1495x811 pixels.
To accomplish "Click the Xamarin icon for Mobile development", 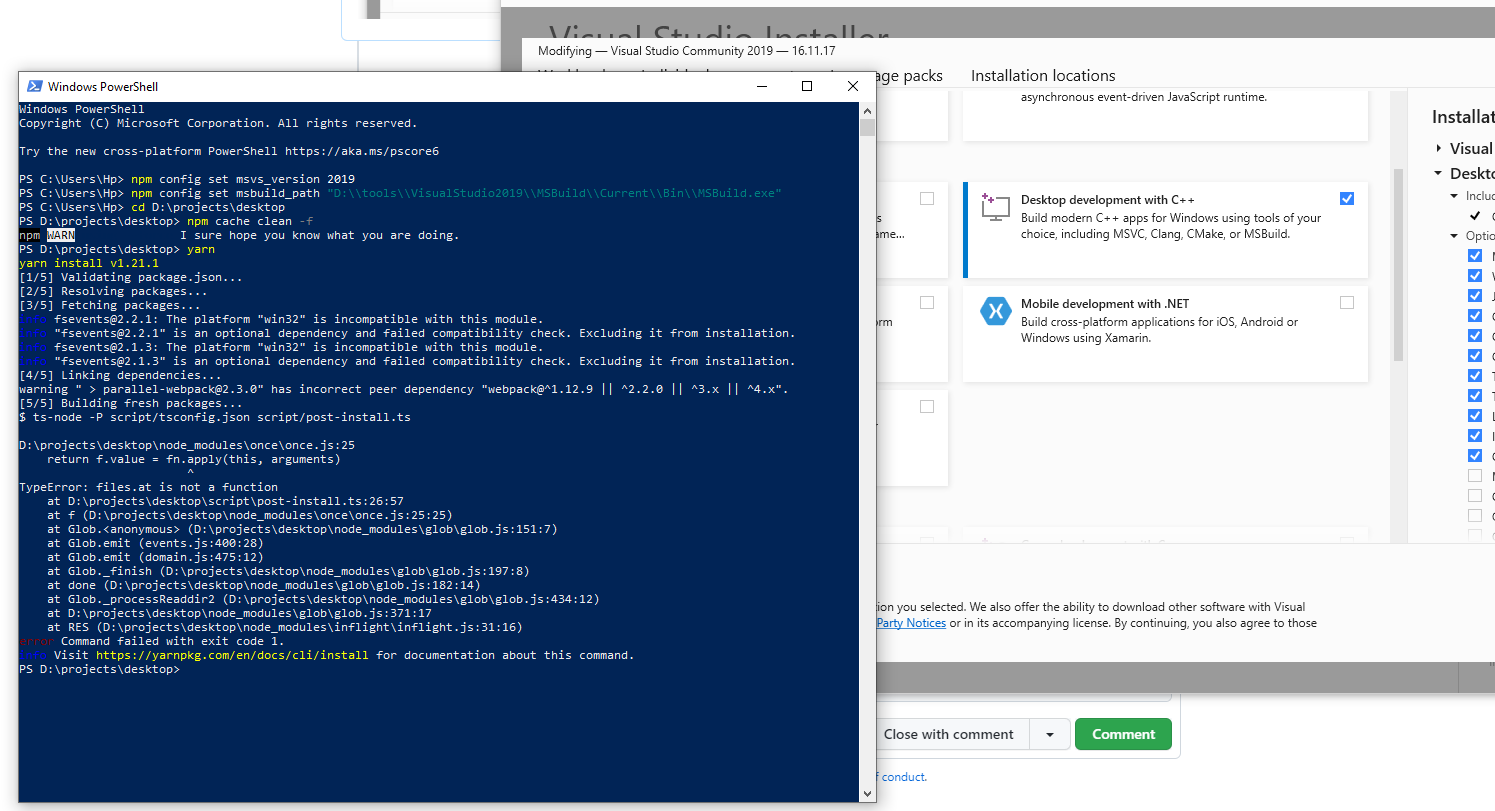I will coord(996,311).
